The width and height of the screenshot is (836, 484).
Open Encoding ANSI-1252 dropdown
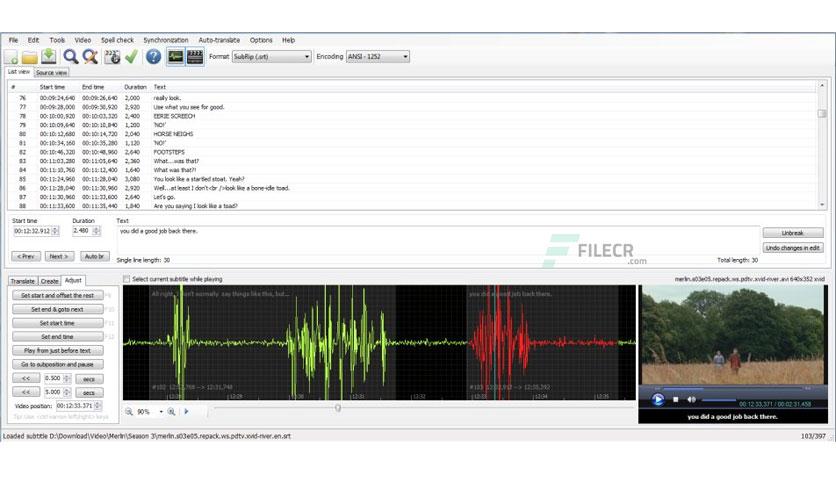tap(377, 57)
